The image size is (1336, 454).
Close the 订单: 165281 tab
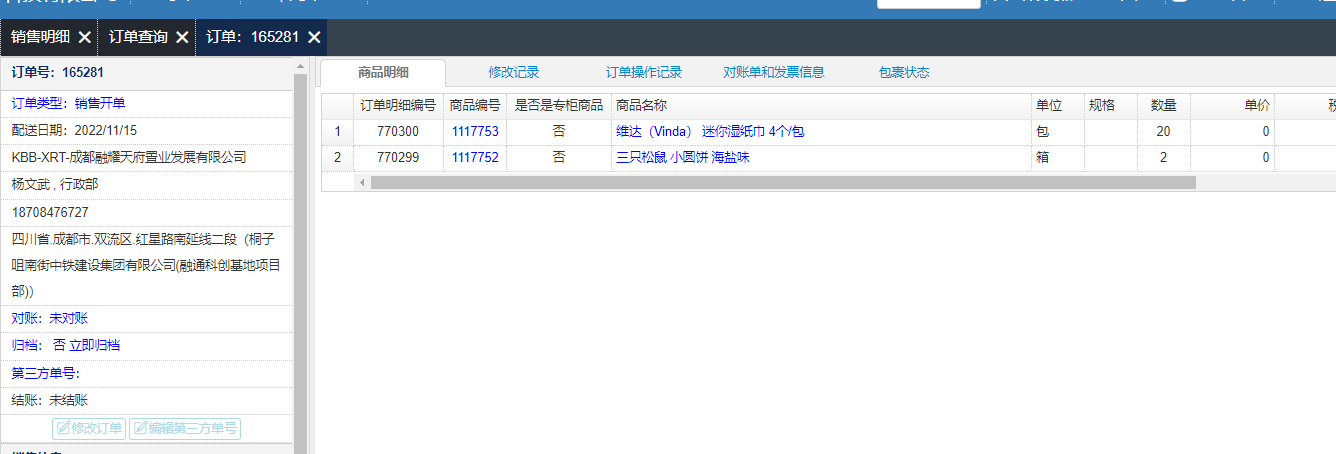(x=314, y=37)
